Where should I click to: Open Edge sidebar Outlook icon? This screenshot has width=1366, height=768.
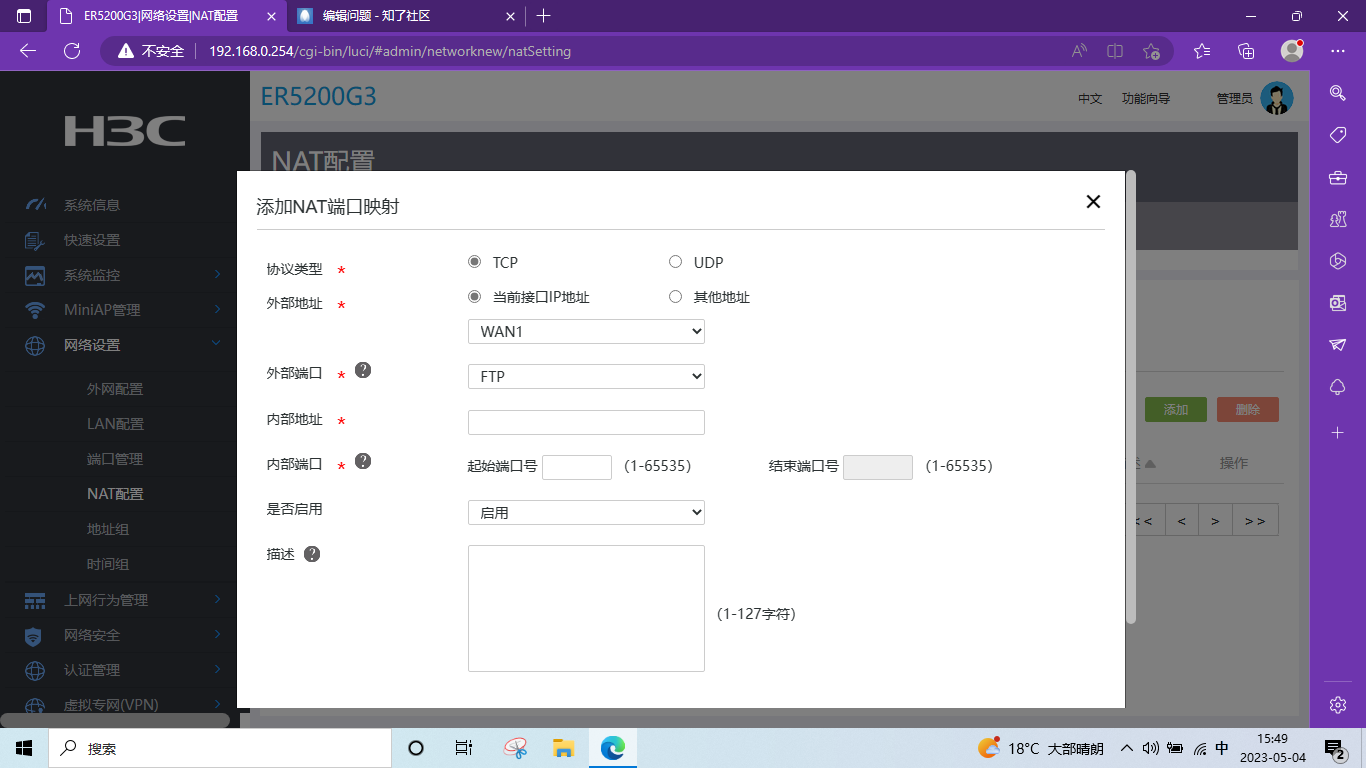[1337, 303]
